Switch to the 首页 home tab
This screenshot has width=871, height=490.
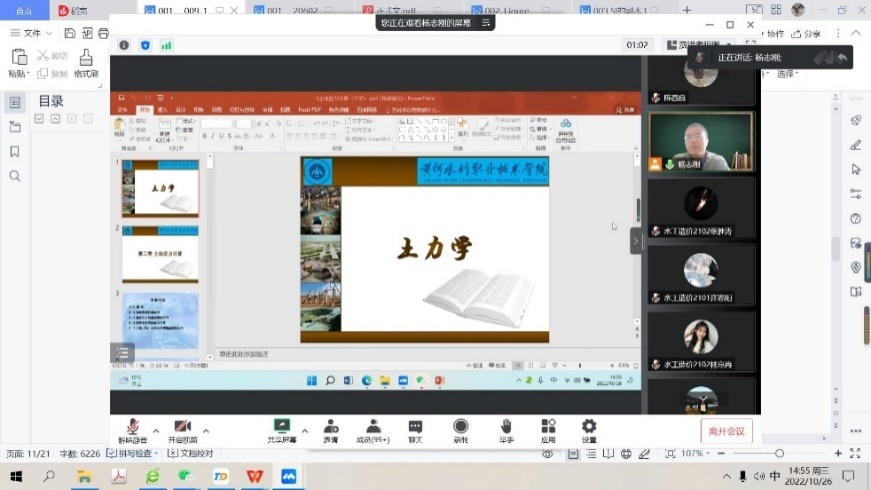[x=24, y=10]
